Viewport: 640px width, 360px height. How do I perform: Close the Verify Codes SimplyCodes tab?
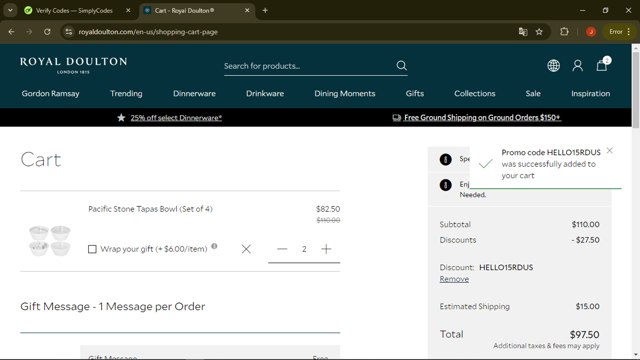click(128, 11)
